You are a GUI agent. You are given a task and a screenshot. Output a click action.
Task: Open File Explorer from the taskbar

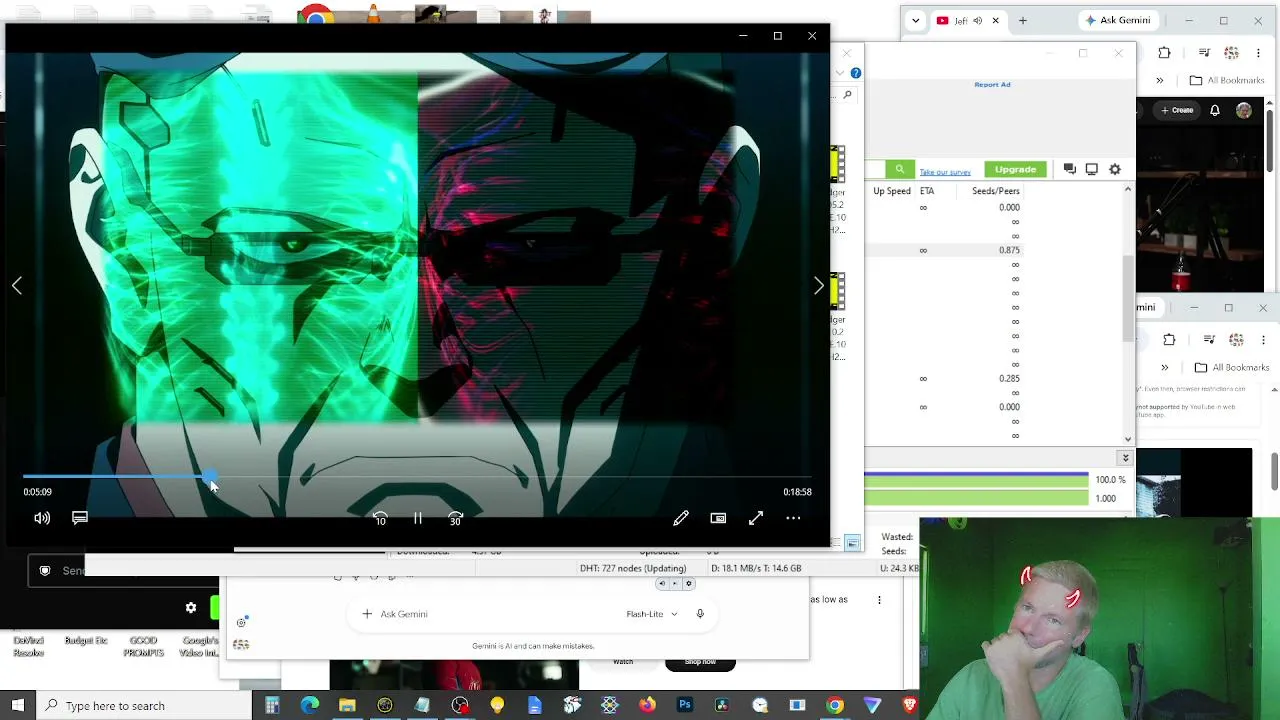[347, 705]
